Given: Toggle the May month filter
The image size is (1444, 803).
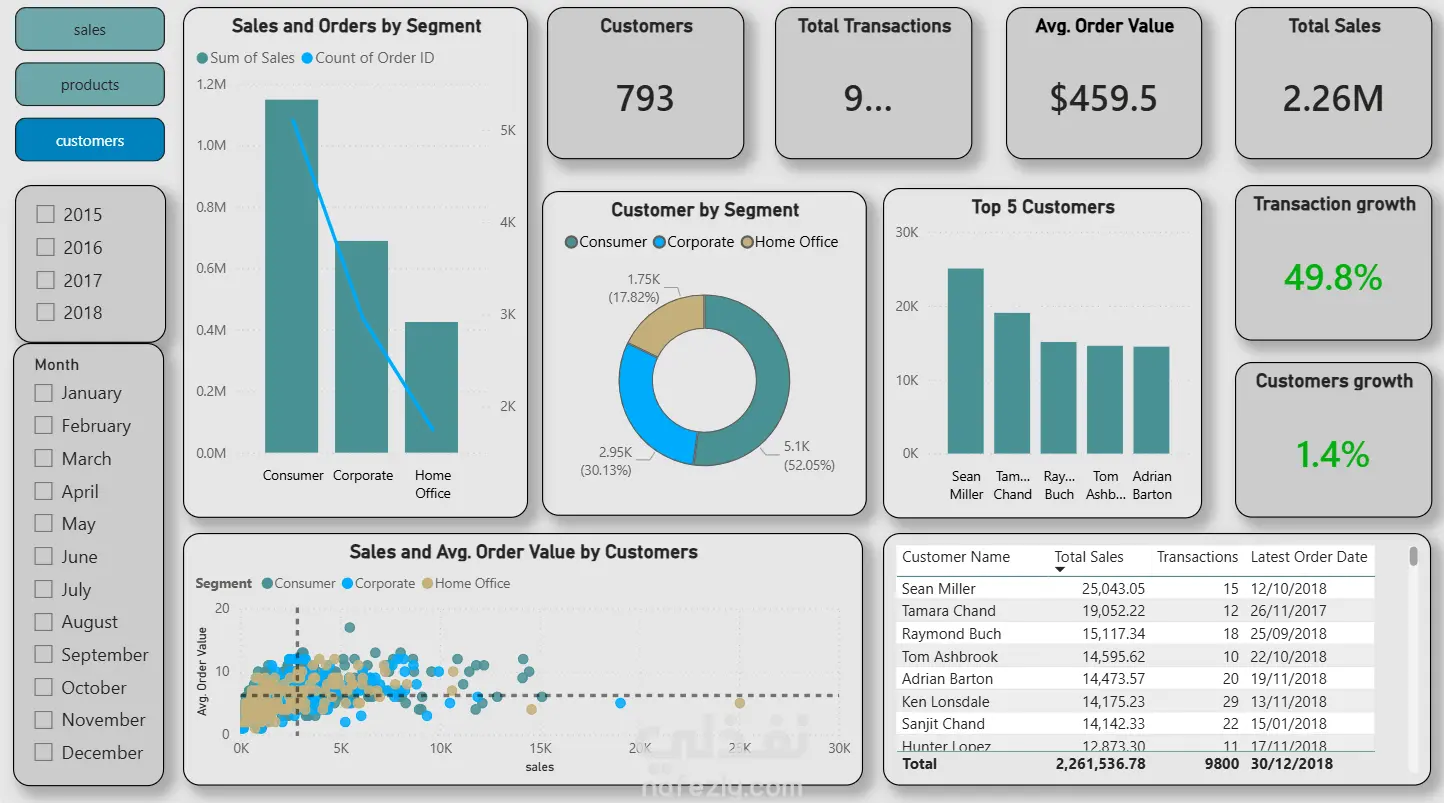Looking at the screenshot, I should [43, 523].
